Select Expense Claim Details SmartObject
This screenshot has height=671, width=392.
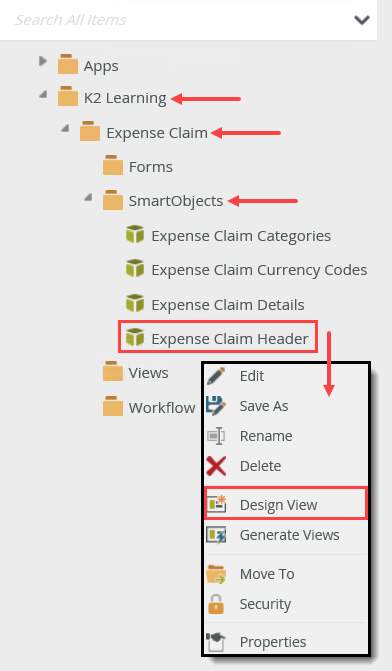228,305
